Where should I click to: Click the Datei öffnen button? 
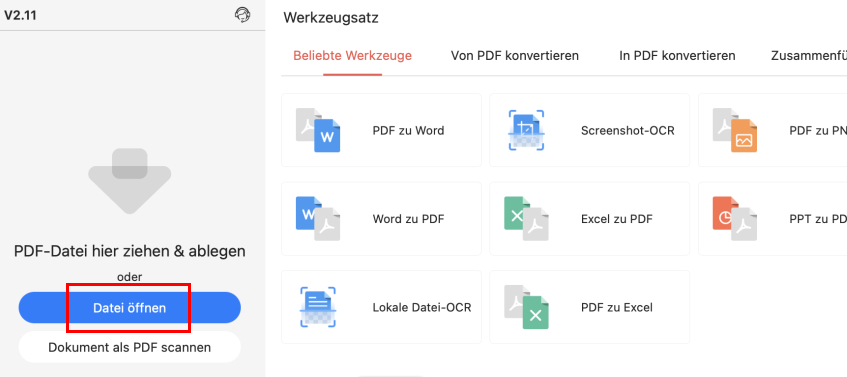pyautogui.click(x=130, y=308)
